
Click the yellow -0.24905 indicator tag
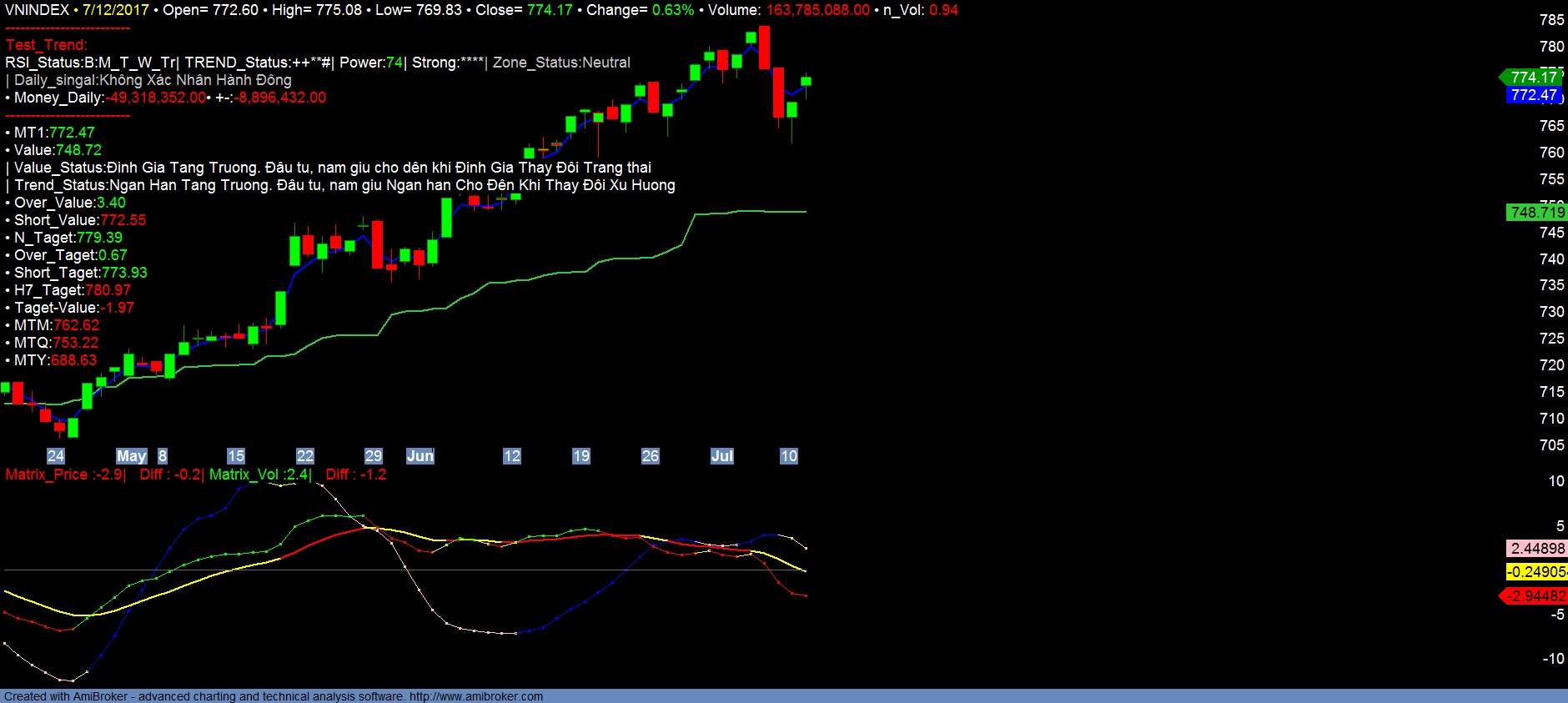(x=1537, y=572)
